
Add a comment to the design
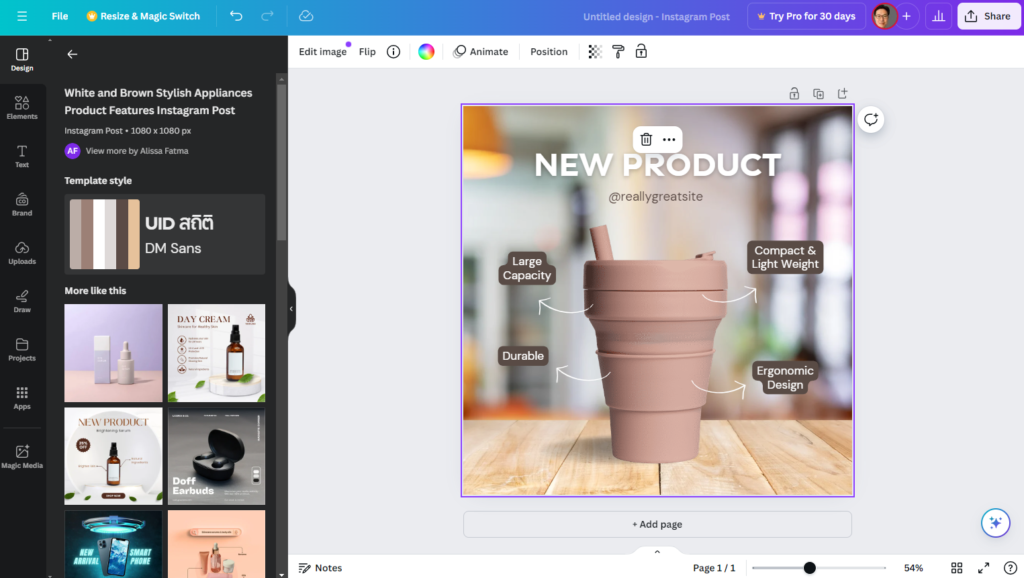click(x=871, y=120)
